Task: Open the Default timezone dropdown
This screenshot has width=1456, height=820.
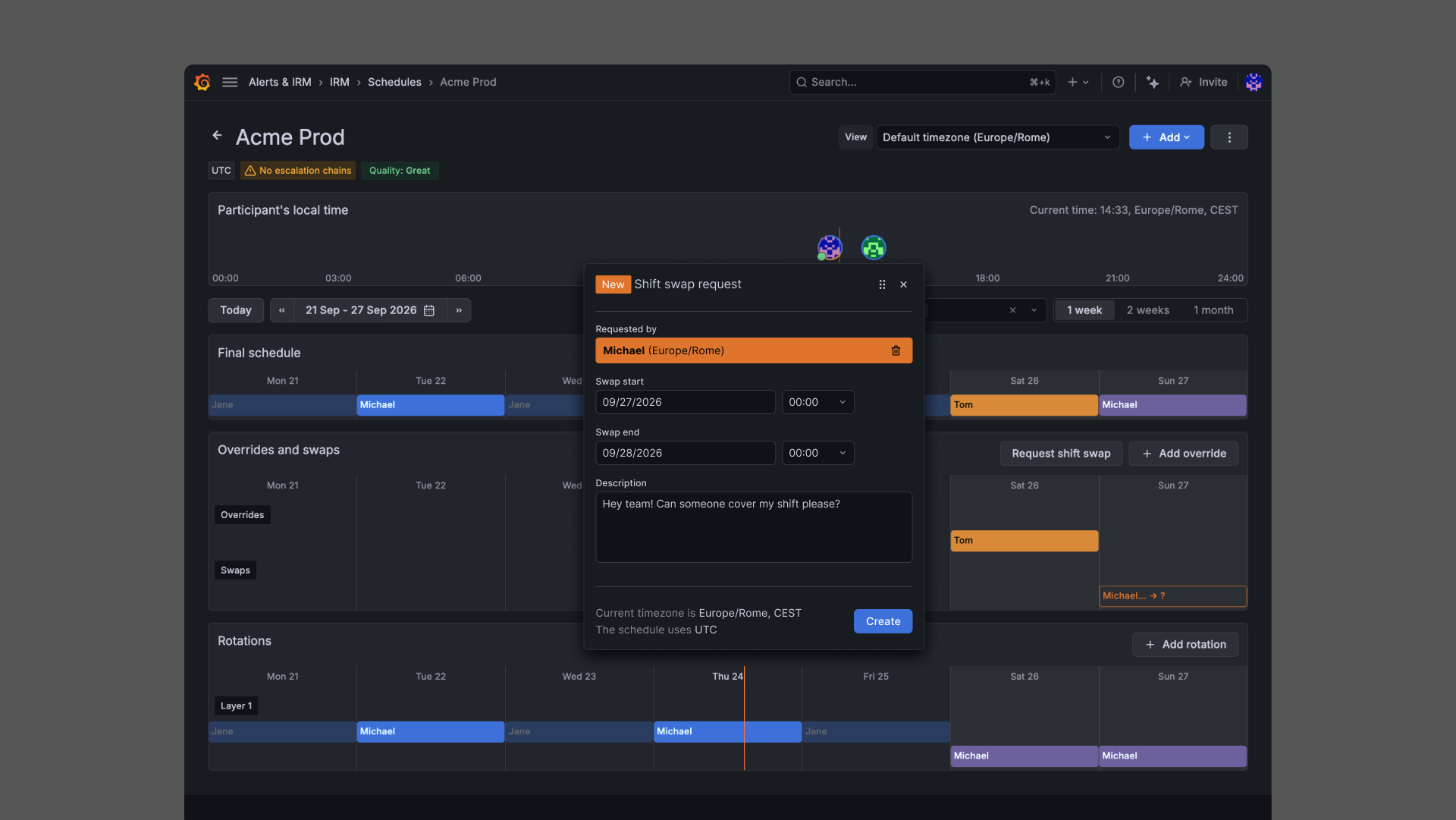Action: coord(997,137)
